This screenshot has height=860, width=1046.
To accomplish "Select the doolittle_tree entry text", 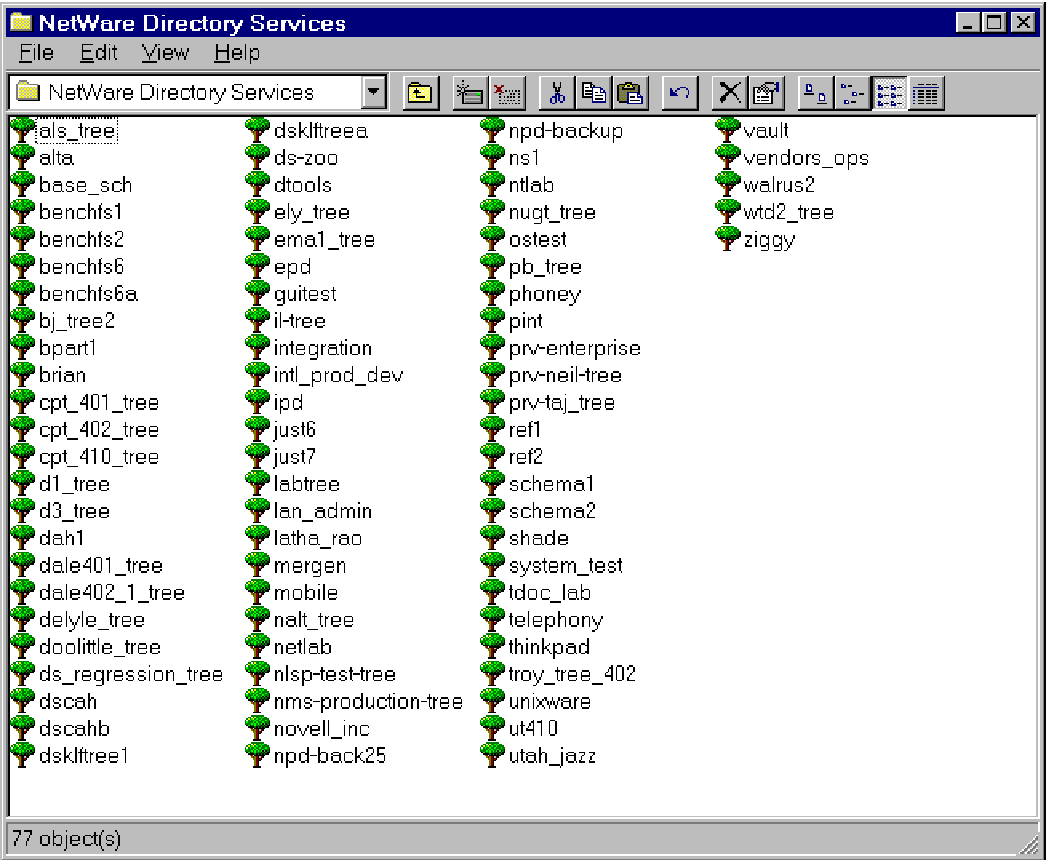I will (99, 647).
